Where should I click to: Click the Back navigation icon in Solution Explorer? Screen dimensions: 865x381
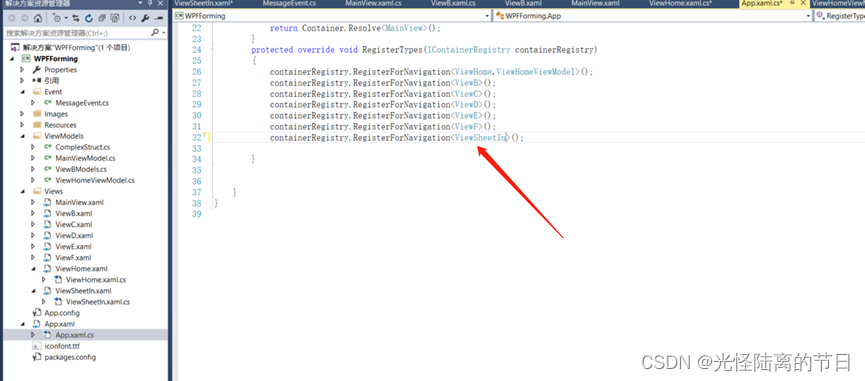(12, 18)
